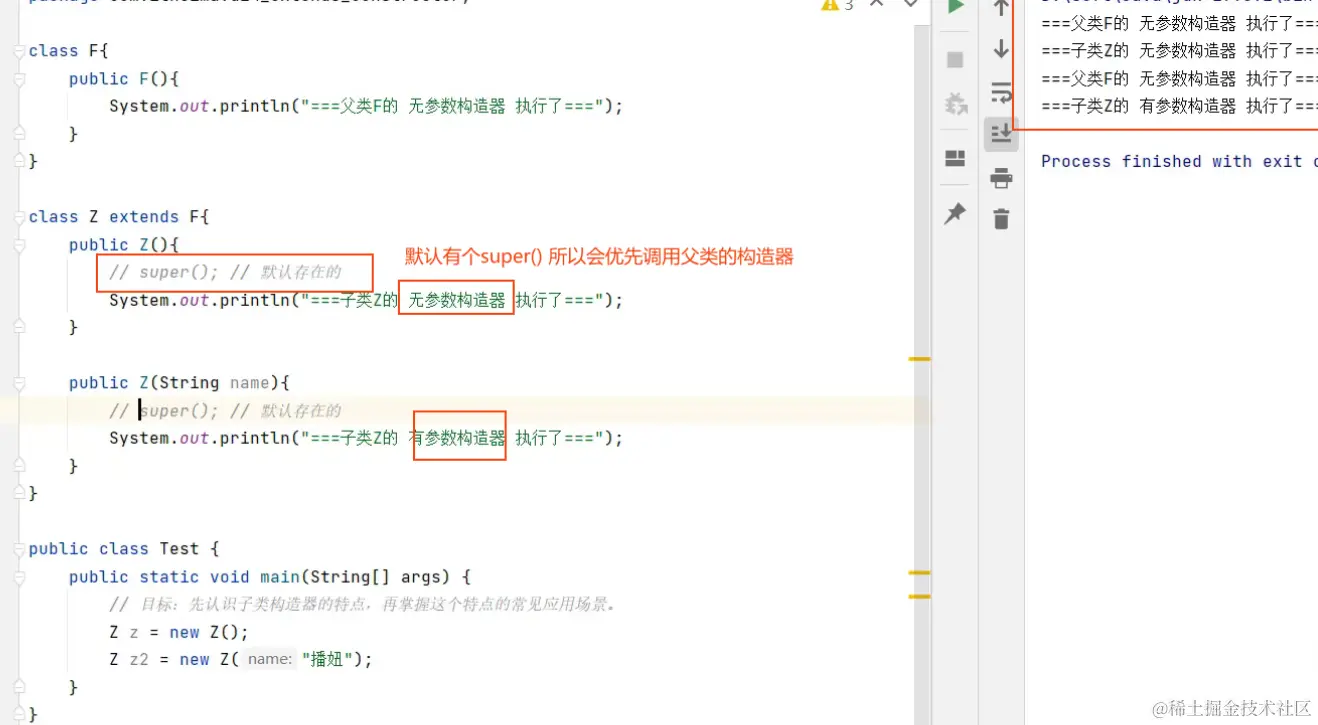Pin the Run tool window

(x=955, y=213)
